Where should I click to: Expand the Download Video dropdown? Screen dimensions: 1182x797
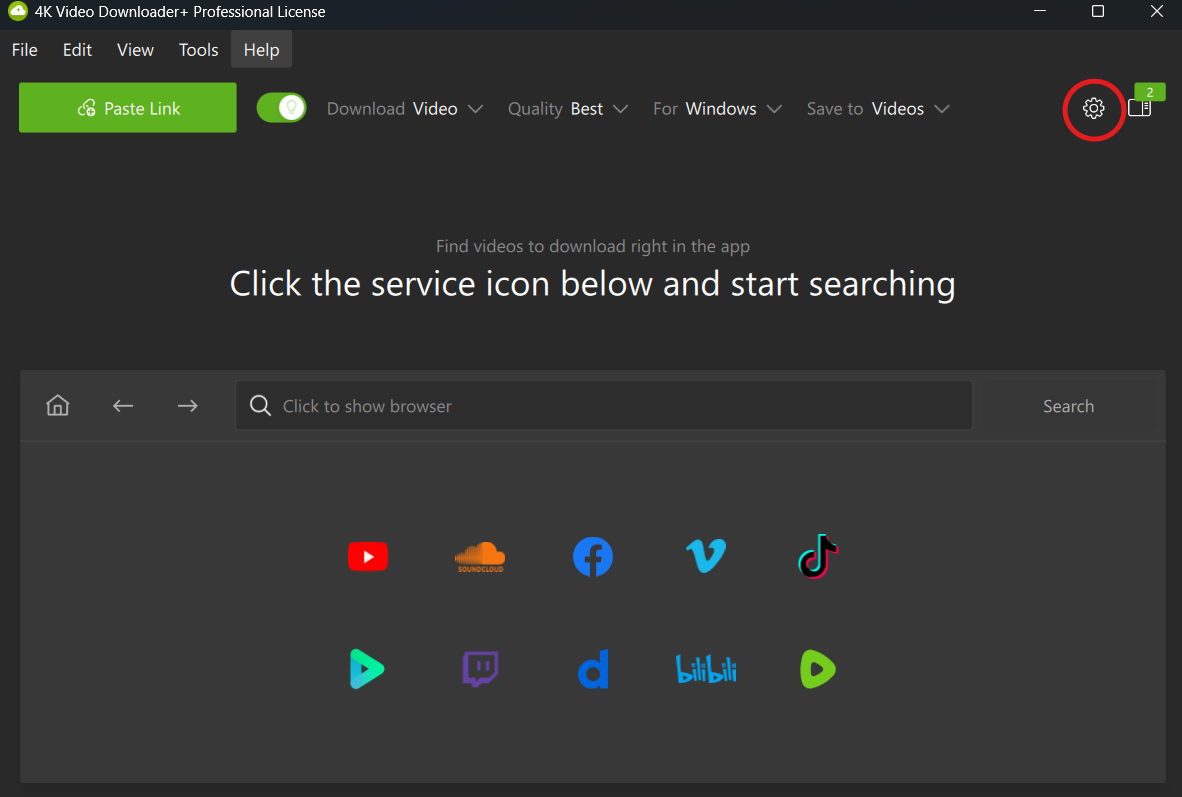point(405,109)
